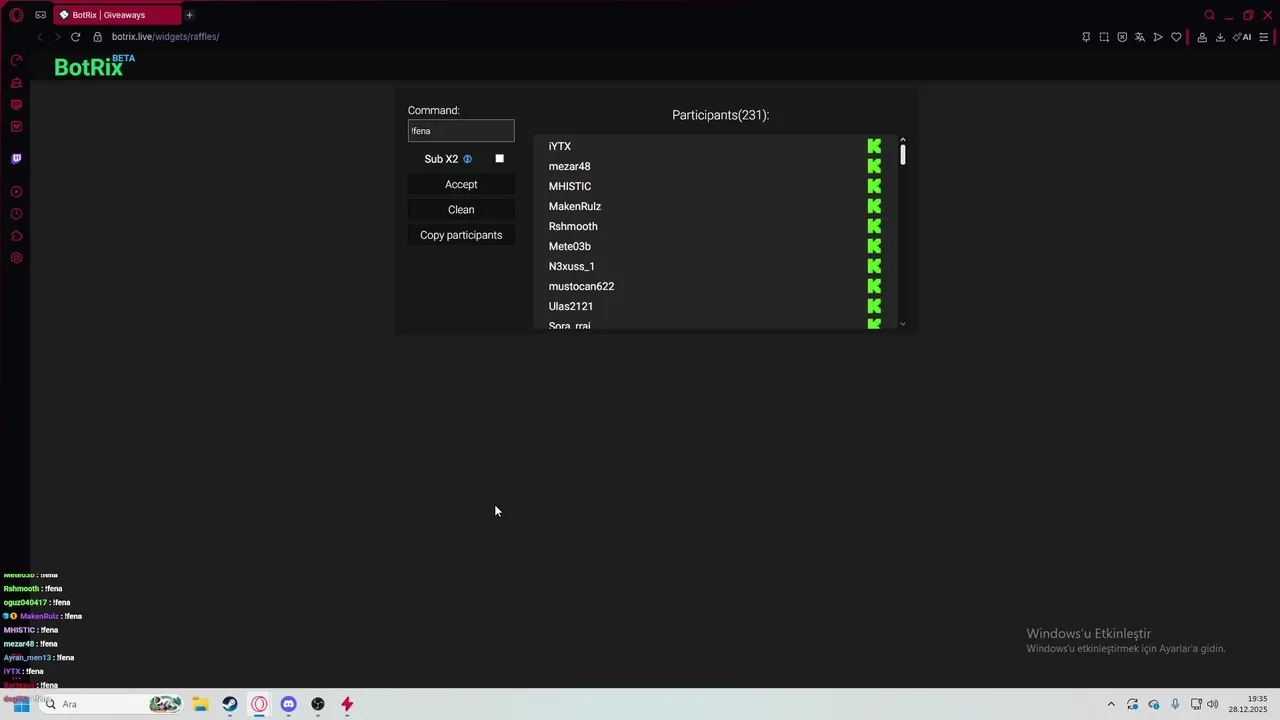The image size is (1280, 720).
Task: Open the profile account icon
Action: [x=1202, y=37]
